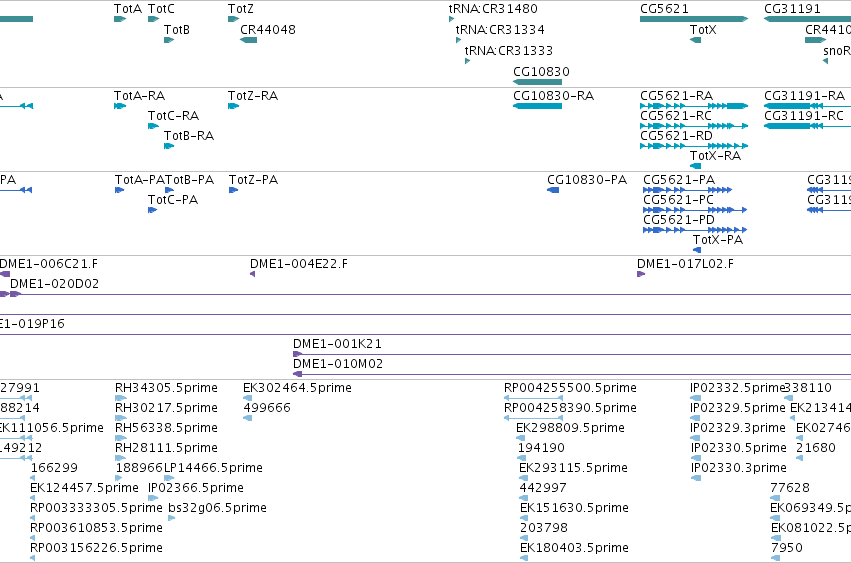The width and height of the screenshot is (851, 563).
Task: Select EST RH30217.5prime
Action: coord(166,408)
